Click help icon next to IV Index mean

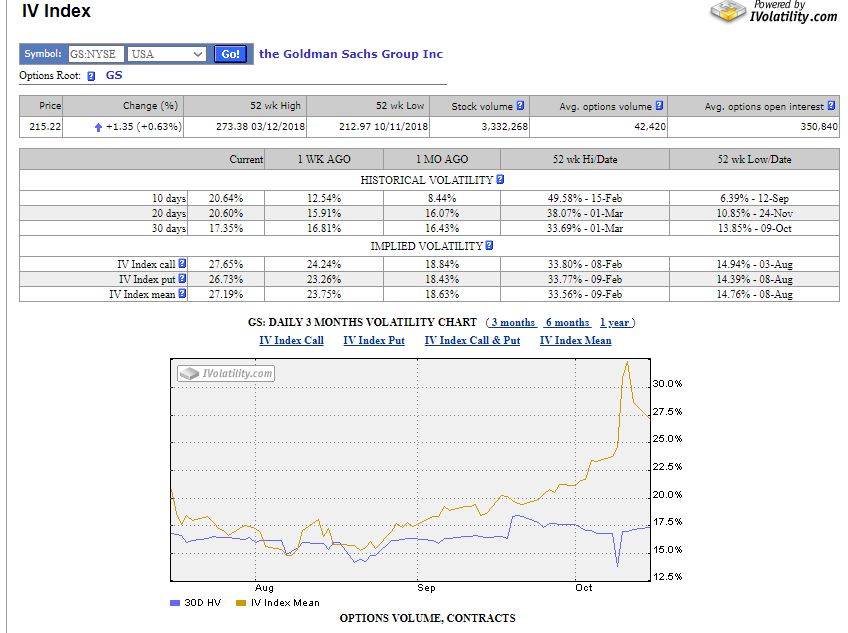click(182, 294)
